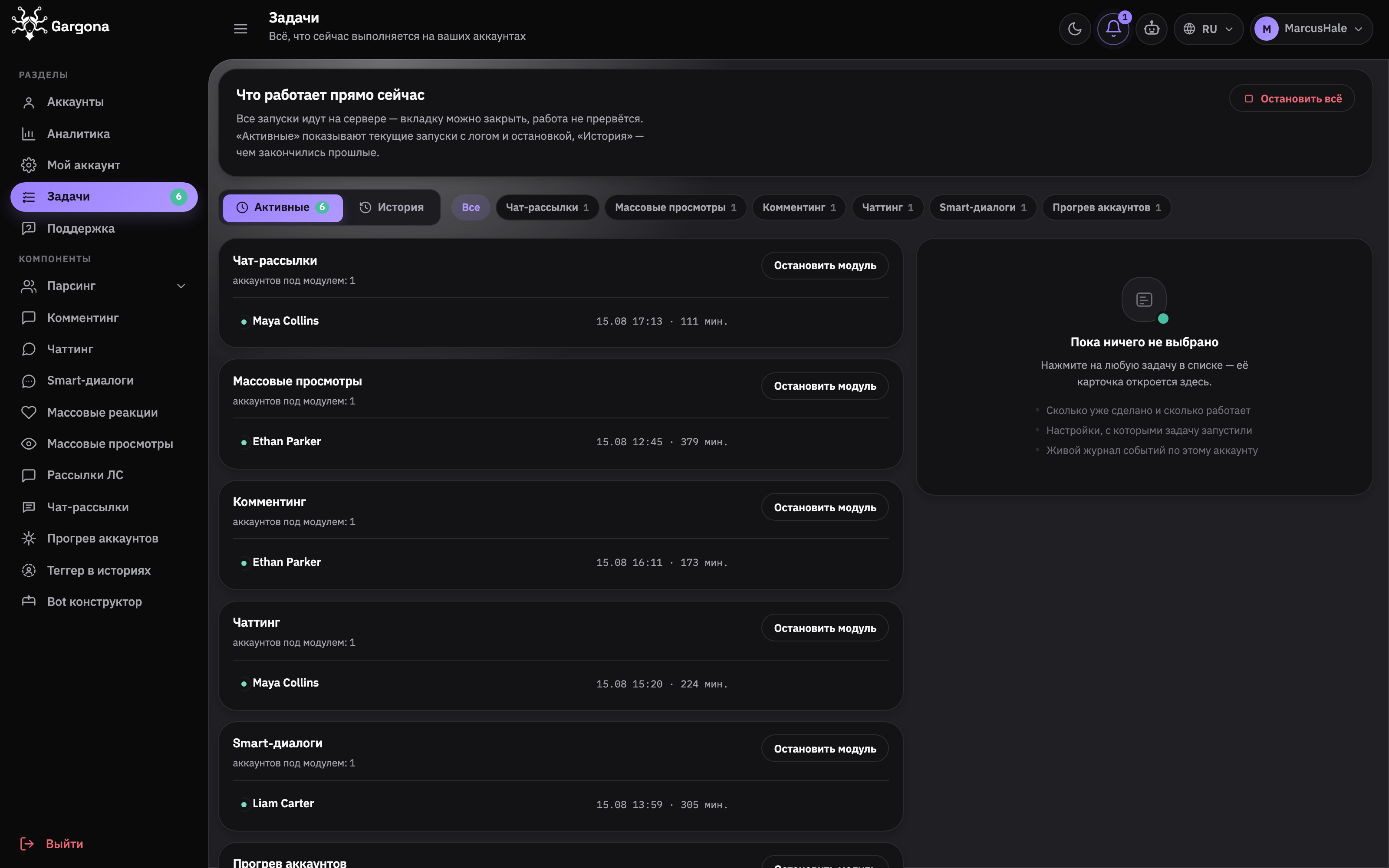Filter by Чат-рассылки chip

(x=547, y=207)
